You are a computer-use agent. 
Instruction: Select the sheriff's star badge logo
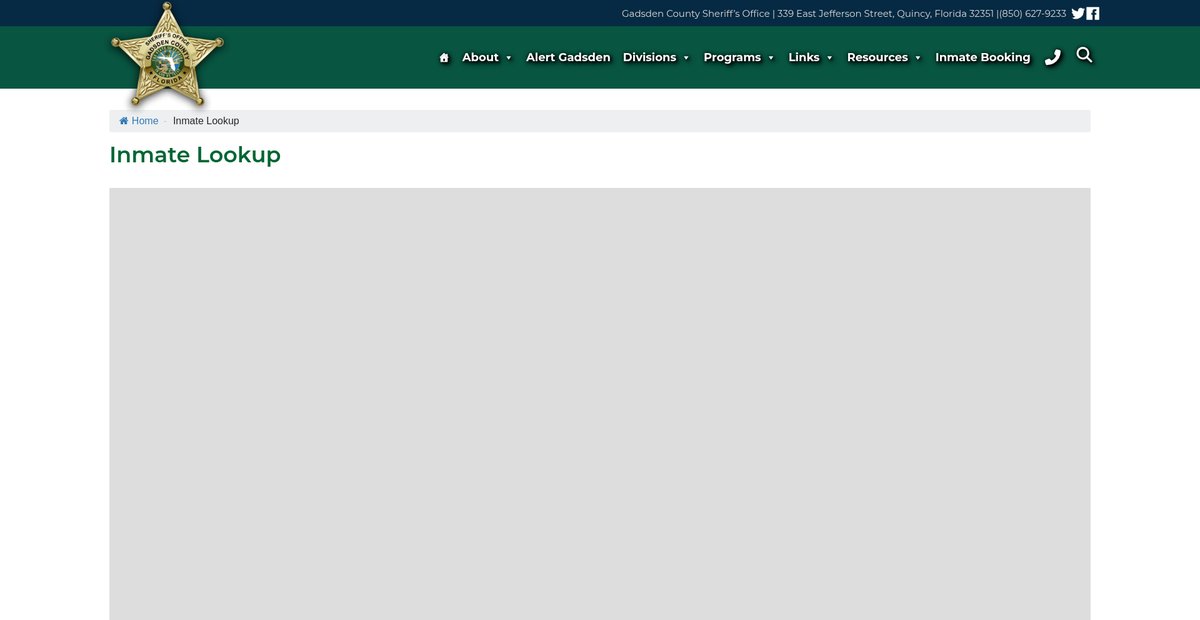(167, 56)
